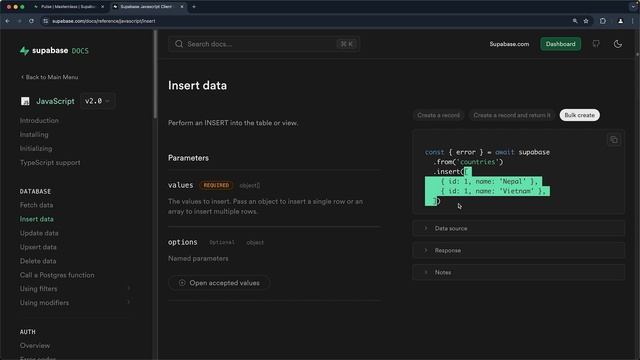Open the v2.0 version dropdown
This screenshot has width=640, height=360.
[97, 101]
